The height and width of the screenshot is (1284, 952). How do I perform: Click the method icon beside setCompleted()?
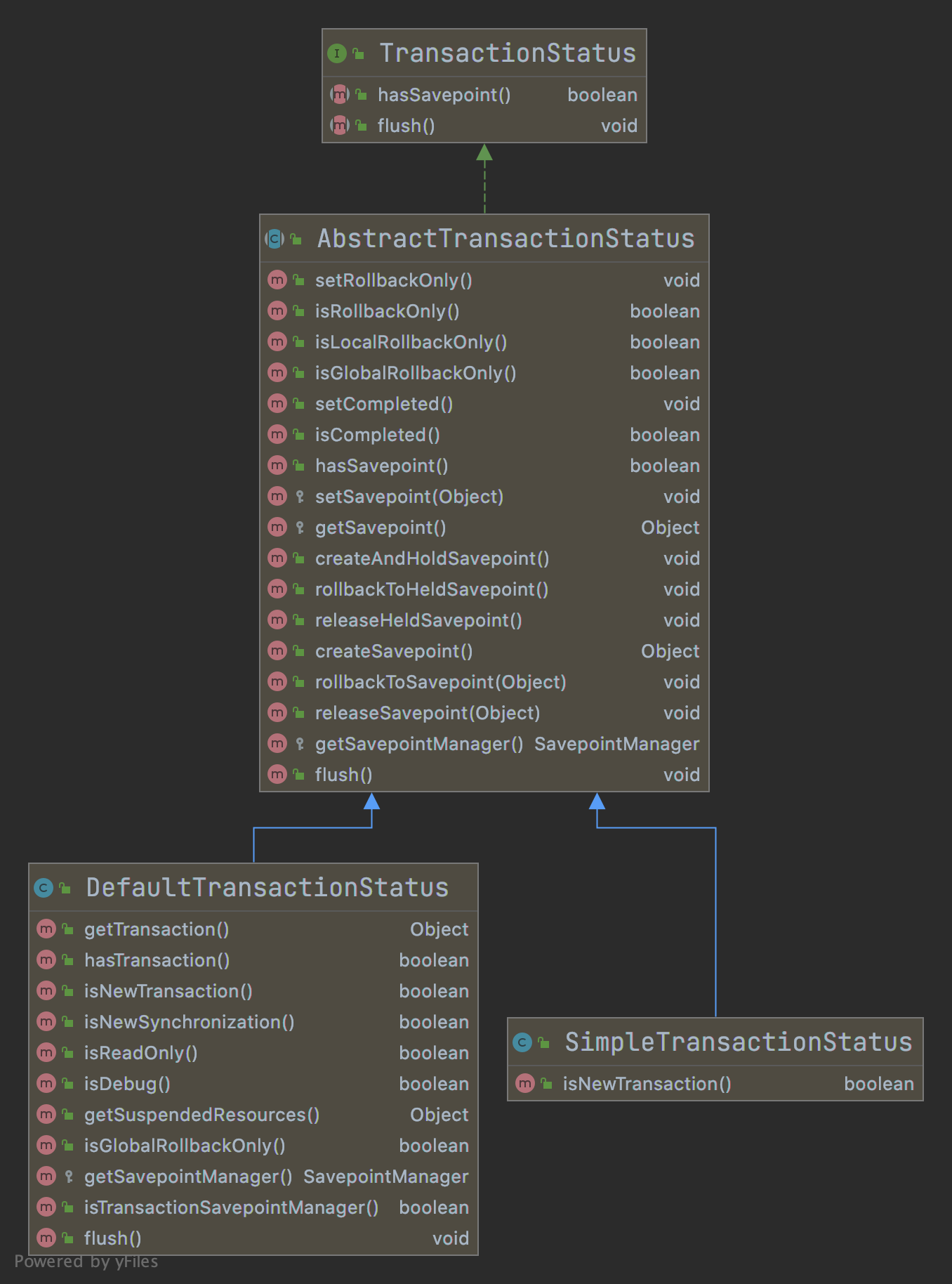277,404
